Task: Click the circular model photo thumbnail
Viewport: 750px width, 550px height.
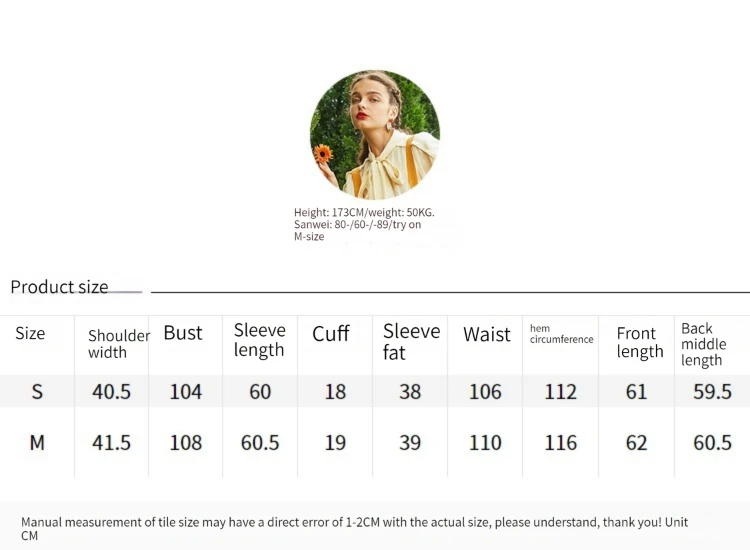Action: [x=375, y=134]
